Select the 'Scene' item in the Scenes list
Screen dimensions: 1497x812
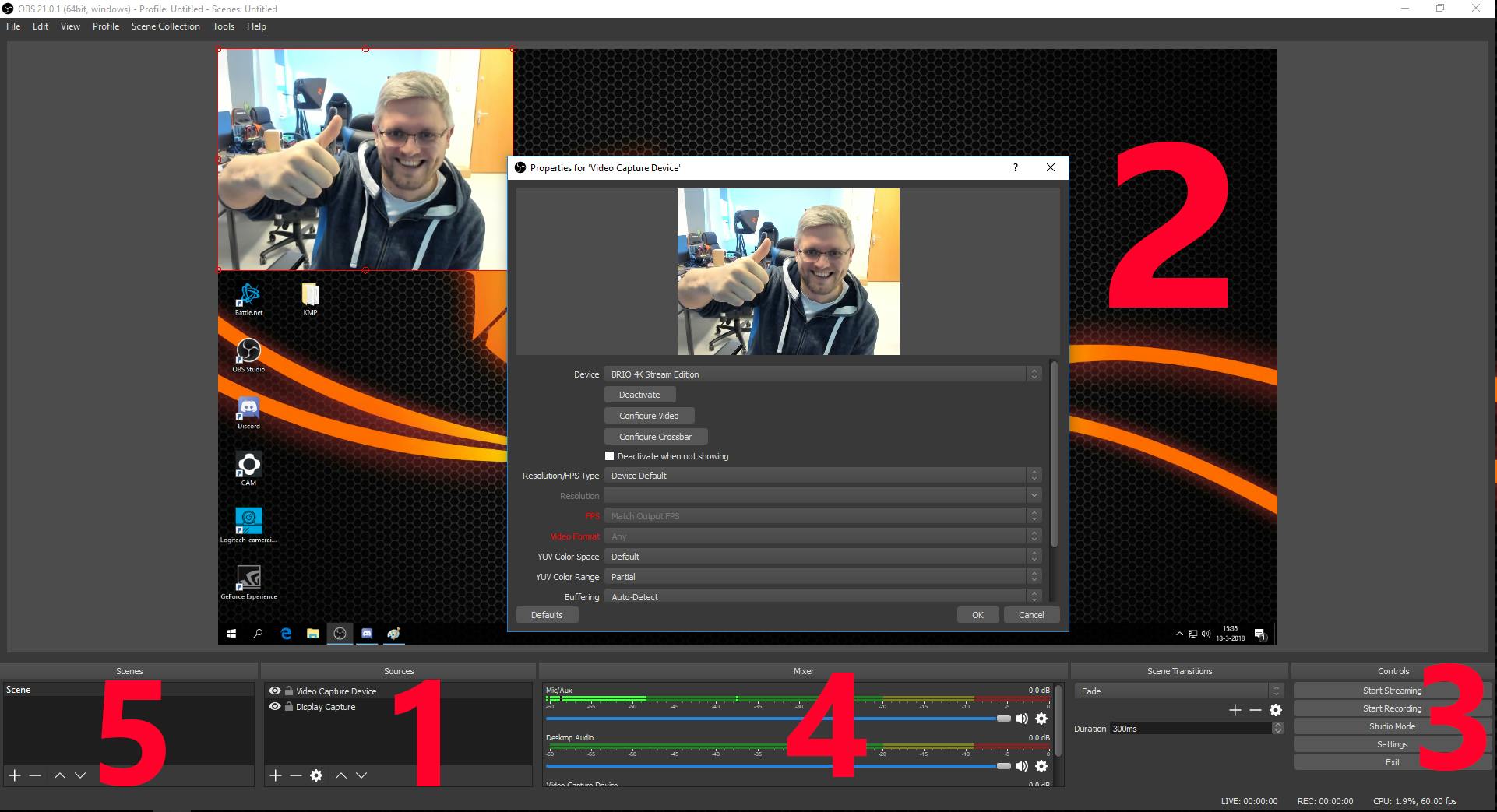(129, 690)
